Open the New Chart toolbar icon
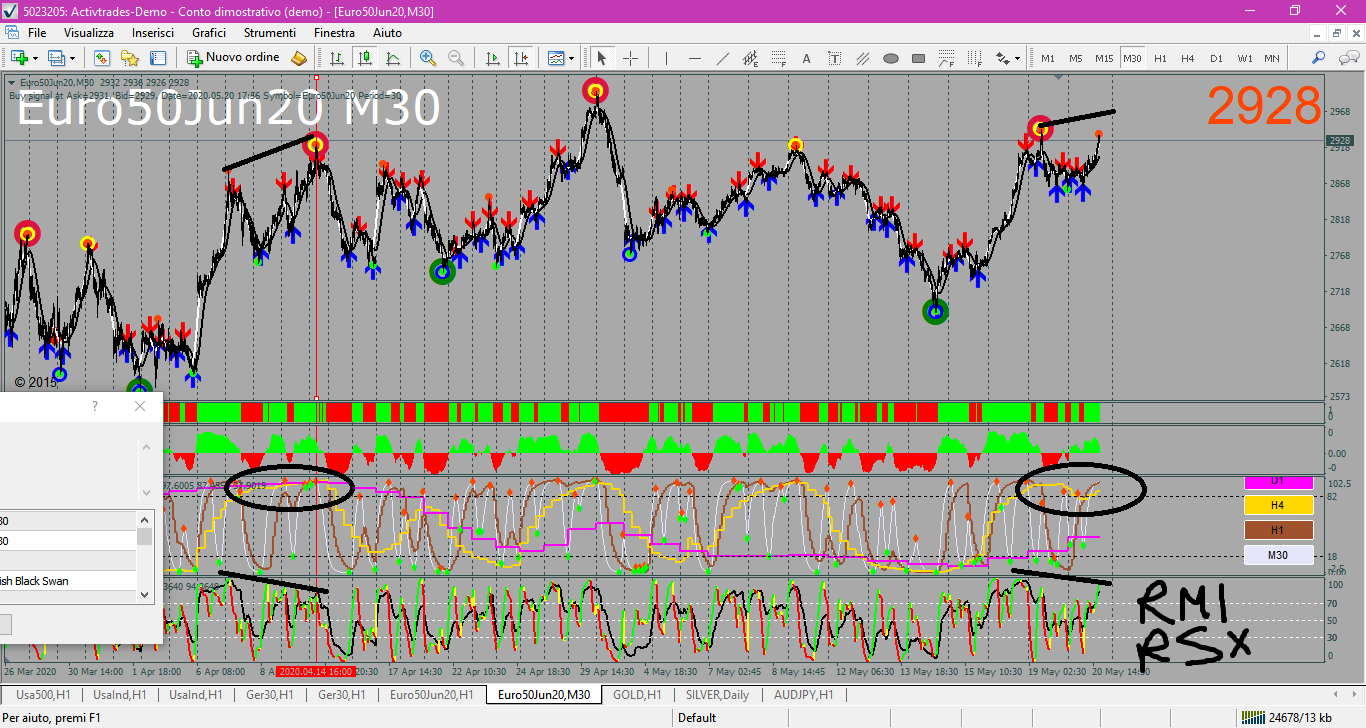 click(x=19, y=58)
